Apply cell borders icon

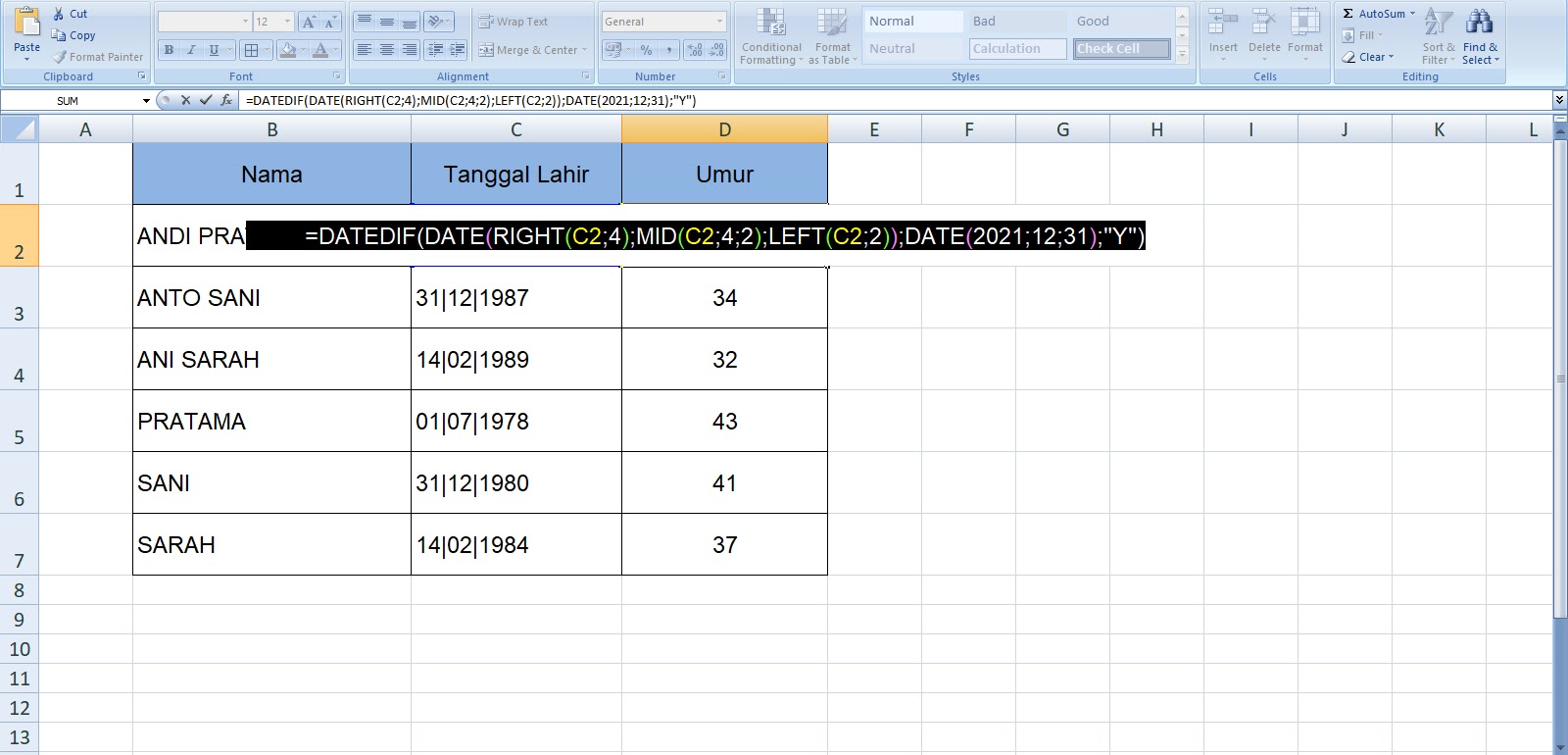[x=251, y=50]
